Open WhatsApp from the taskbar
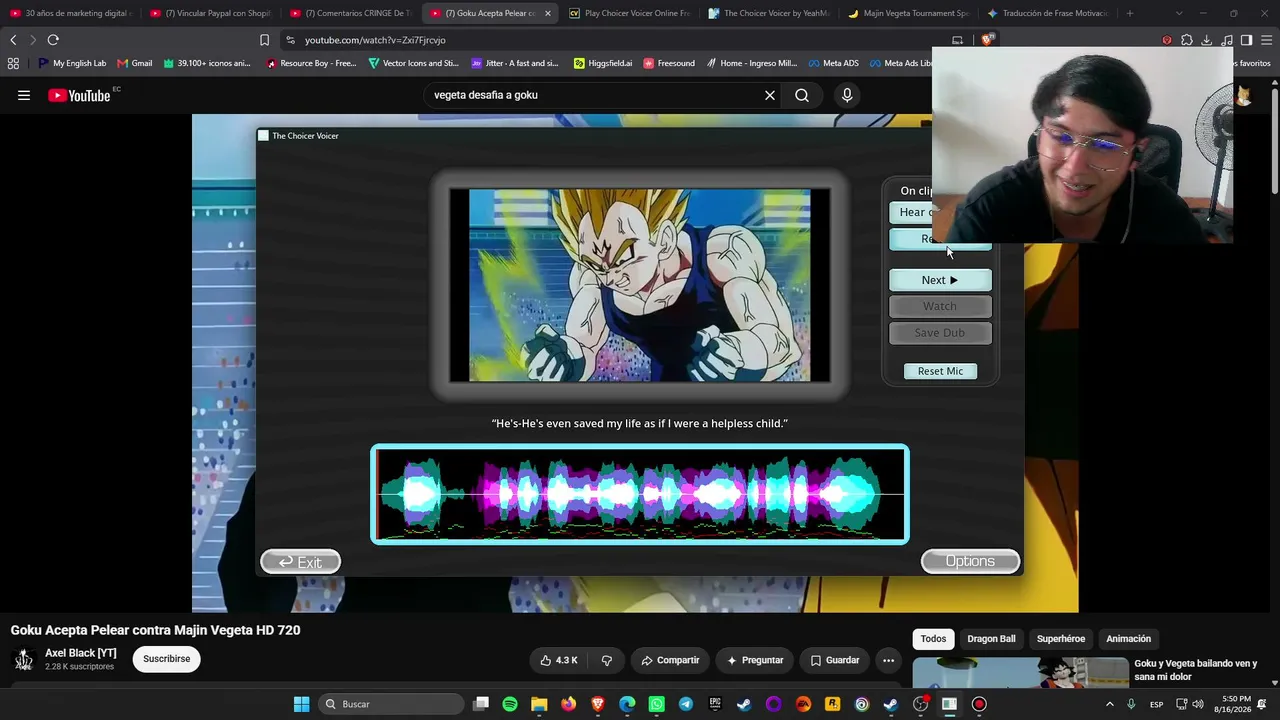The width and height of the screenshot is (1280, 720). tap(656, 704)
